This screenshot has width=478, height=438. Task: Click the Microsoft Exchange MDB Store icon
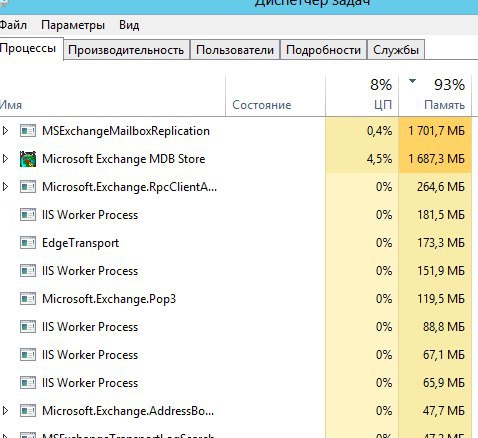tap(28, 159)
